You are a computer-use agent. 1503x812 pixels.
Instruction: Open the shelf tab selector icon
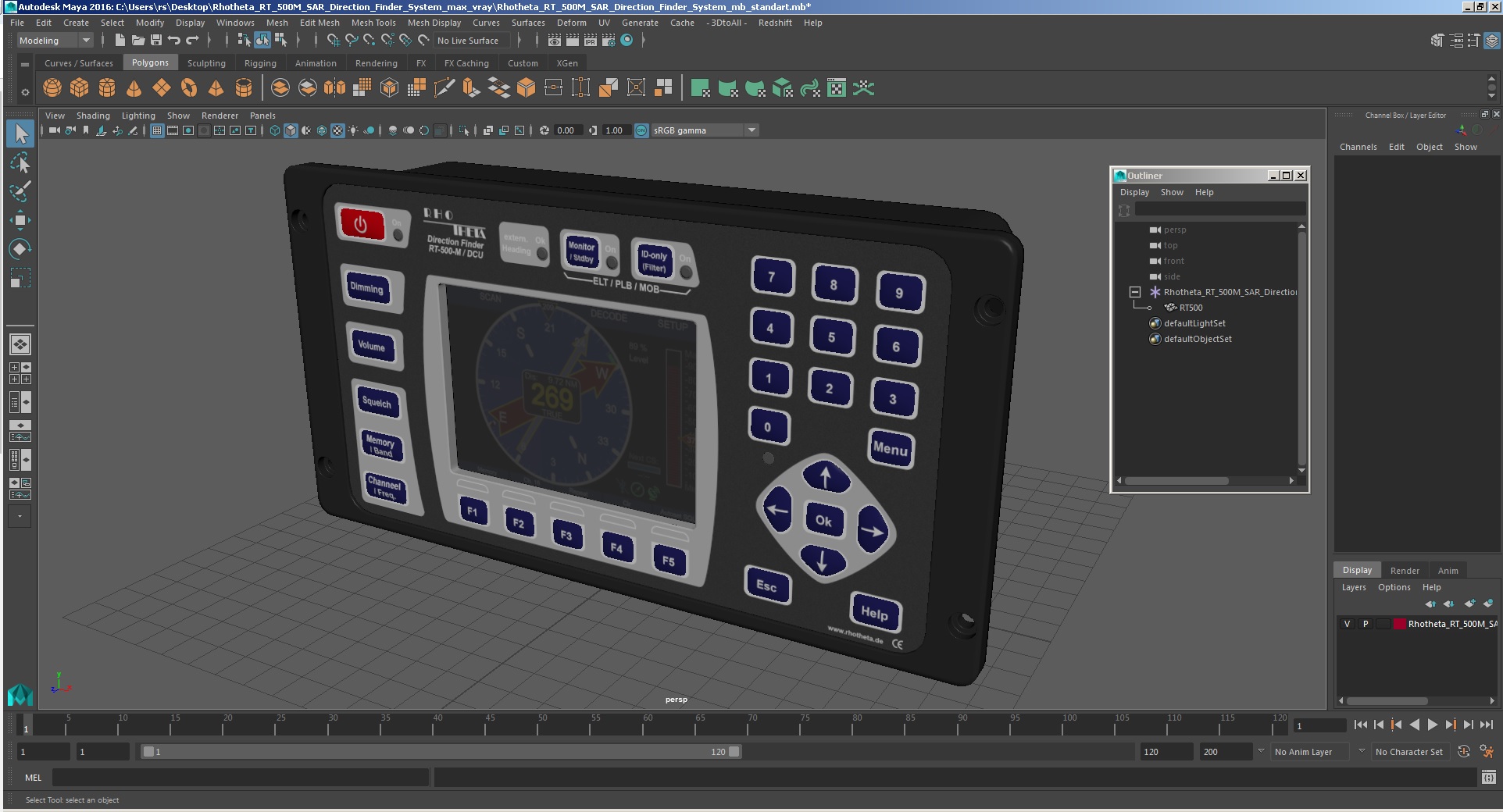pos(25,64)
